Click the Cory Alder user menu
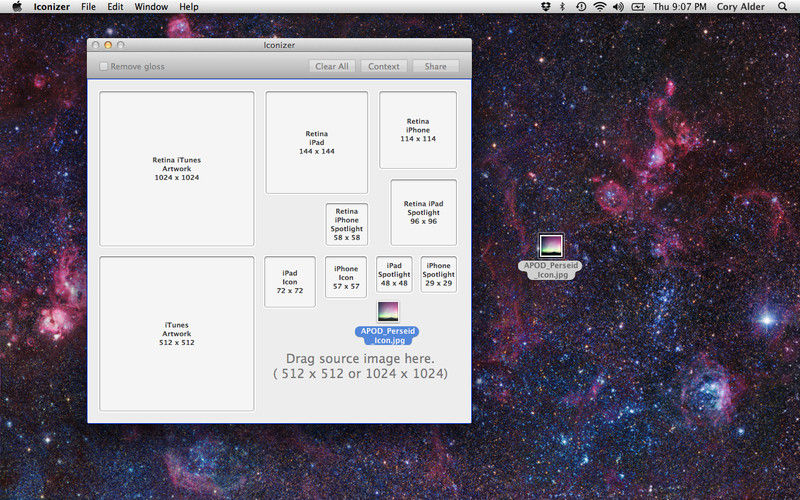This screenshot has height=500, width=800. point(741,7)
